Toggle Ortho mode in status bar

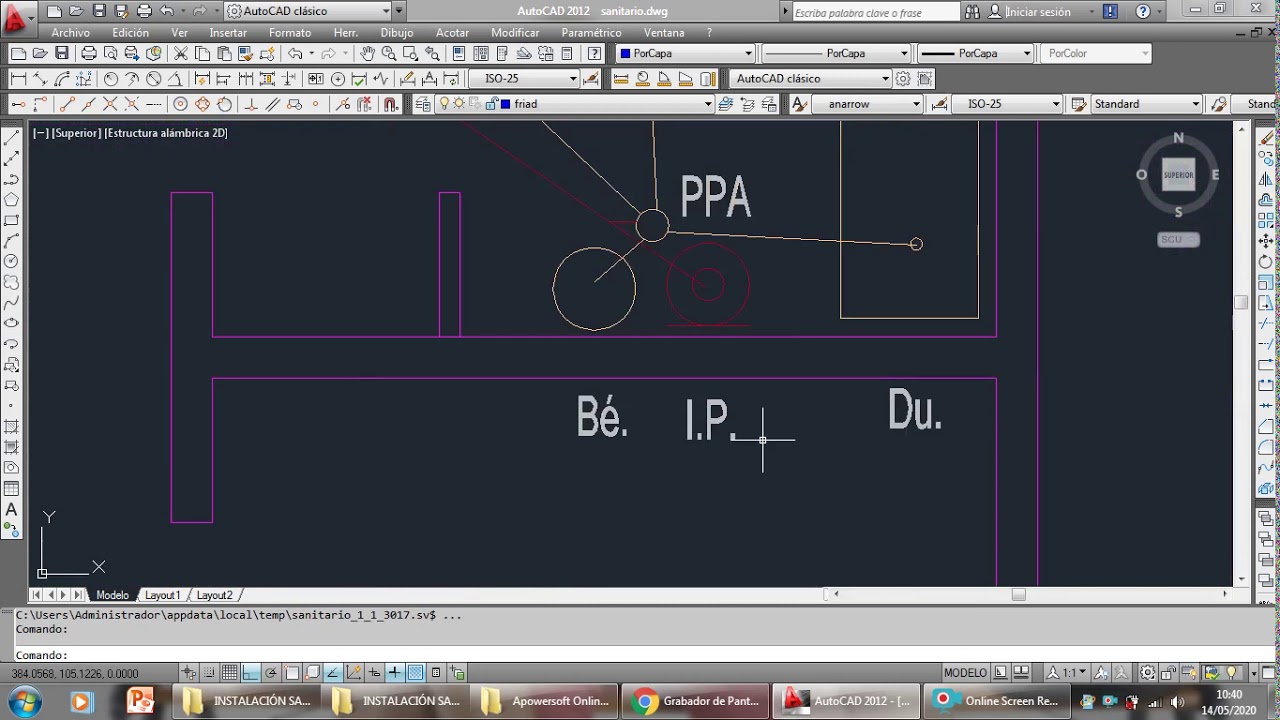(250, 673)
